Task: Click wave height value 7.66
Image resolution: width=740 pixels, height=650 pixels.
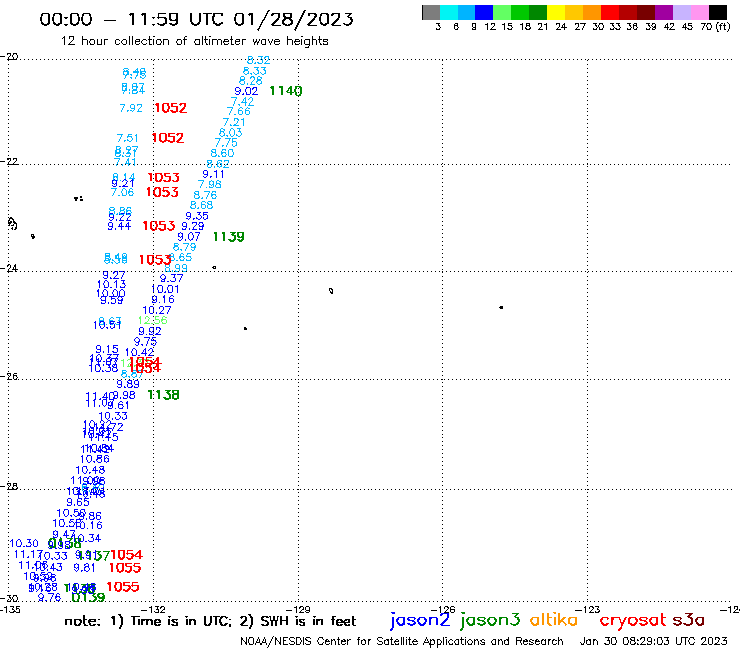Action: point(238,111)
